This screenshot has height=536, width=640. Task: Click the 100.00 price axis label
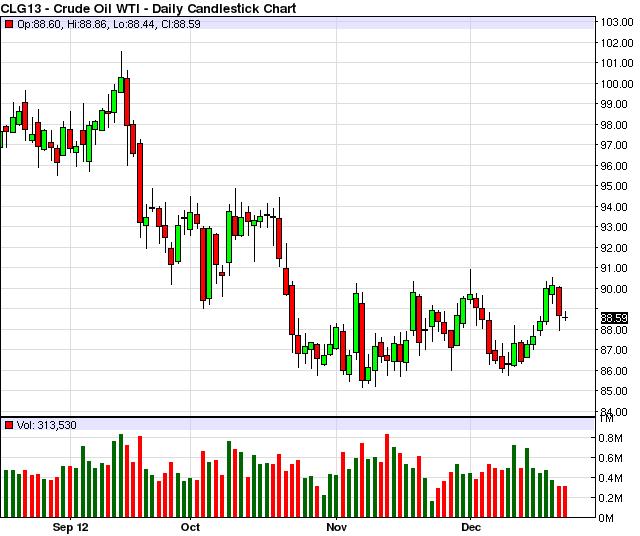(617, 84)
